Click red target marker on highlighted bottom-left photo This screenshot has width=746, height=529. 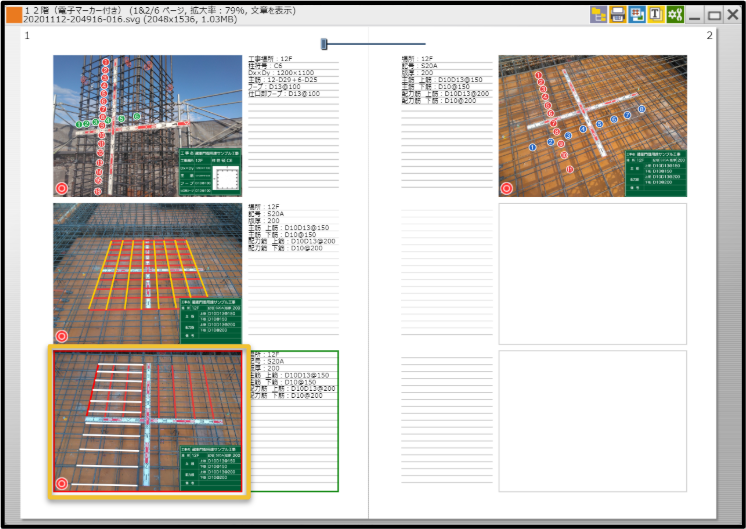point(62,484)
